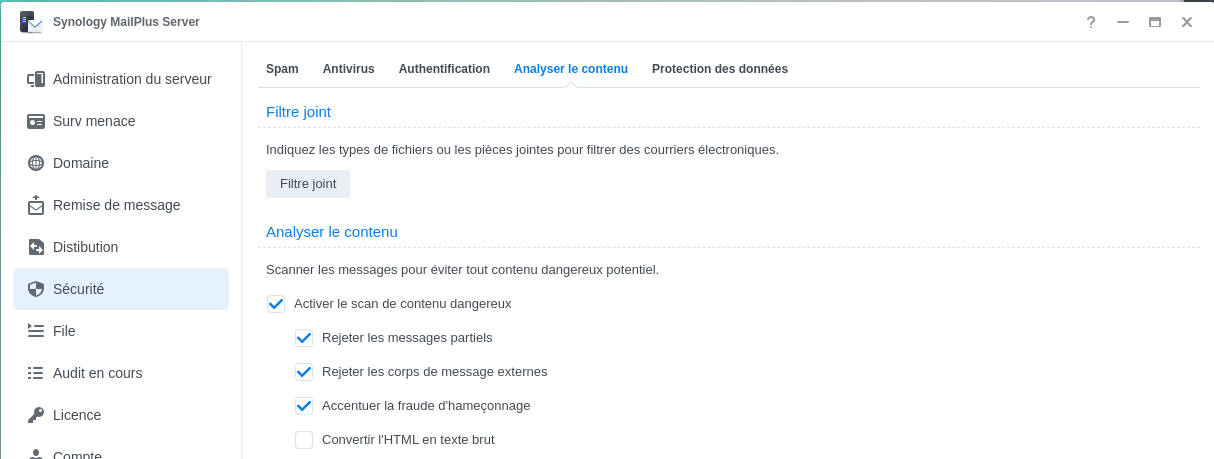Open Administration du serveur icon in sidebar
The height and width of the screenshot is (459, 1214).
click(36, 79)
